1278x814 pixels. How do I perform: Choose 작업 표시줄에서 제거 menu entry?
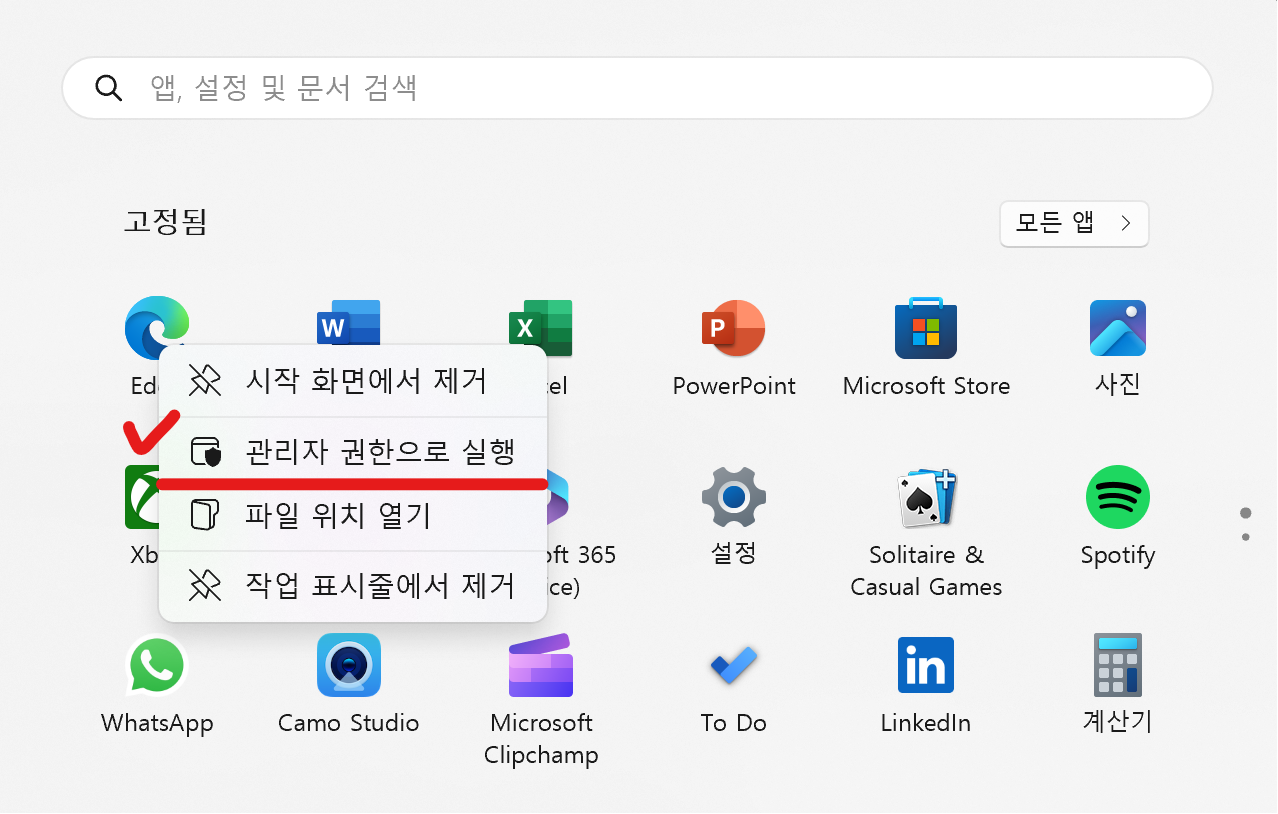(x=353, y=586)
